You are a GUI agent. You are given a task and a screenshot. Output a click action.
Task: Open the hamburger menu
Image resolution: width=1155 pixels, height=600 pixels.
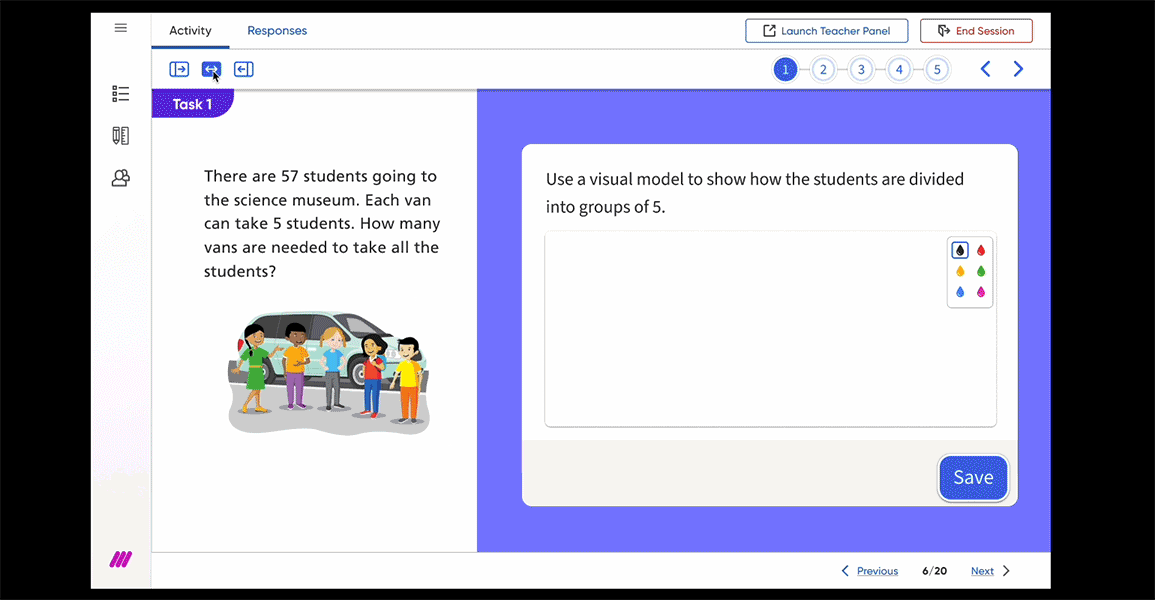(121, 28)
